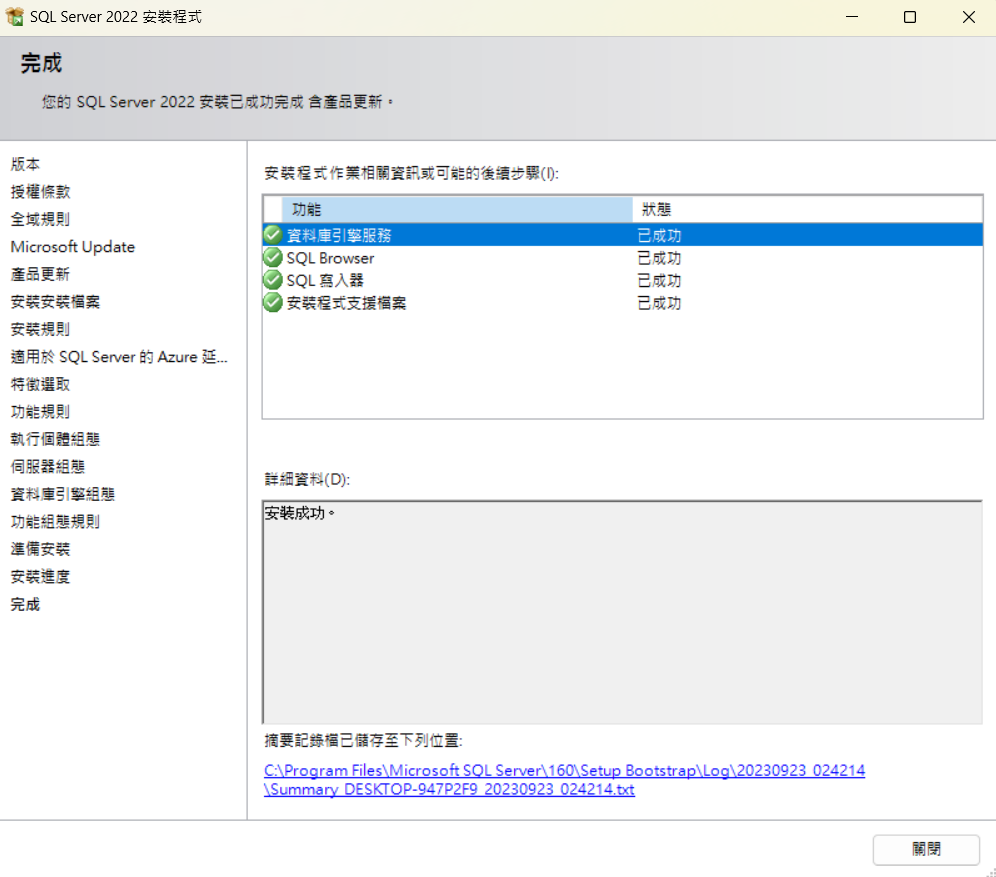The height and width of the screenshot is (877, 996).
Task: Click green check icon beside 安裝程式支援檔案
Action: point(273,302)
